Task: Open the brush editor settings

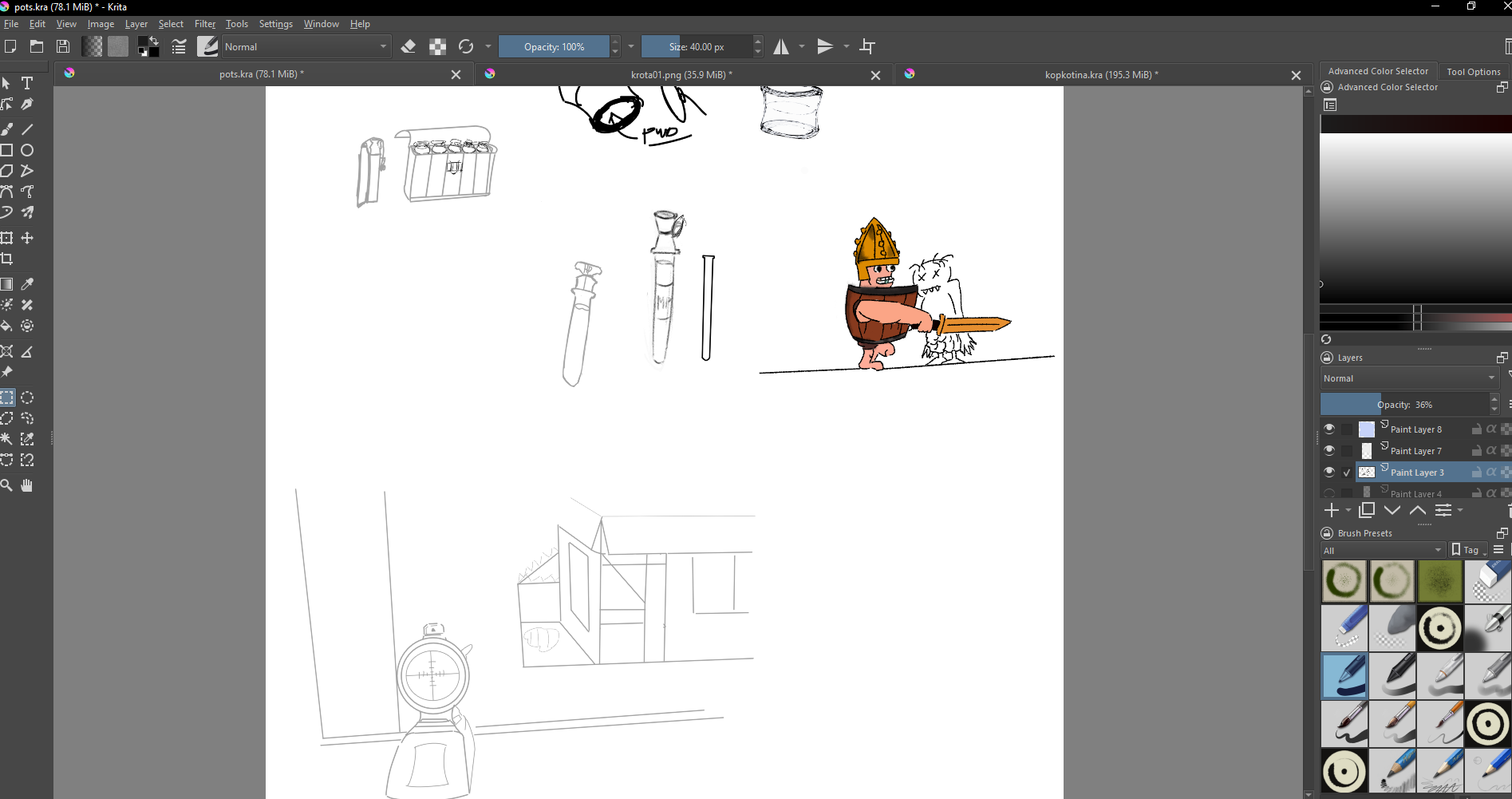Action: pos(179,46)
